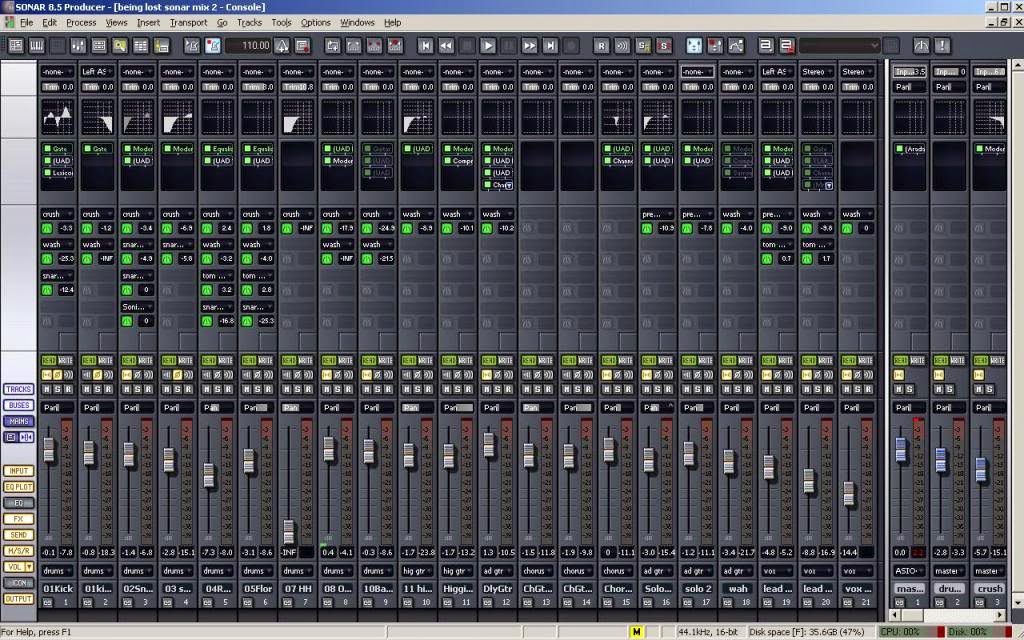Image resolution: width=1024 pixels, height=640 pixels.
Task: Click the TRACKS show/hide button
Action: click(18, 389)
